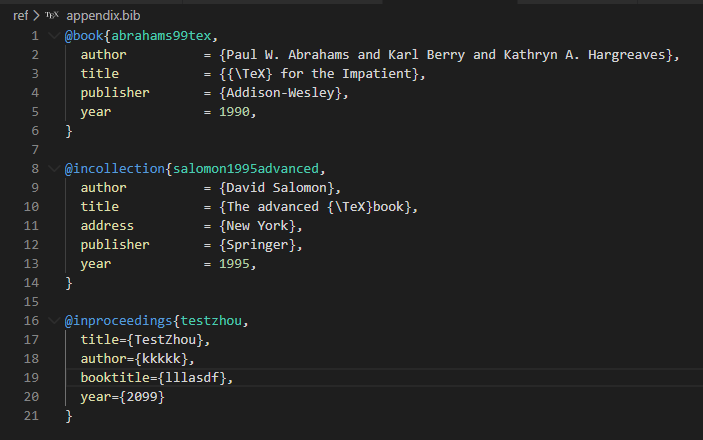Image resolution: width=703 pixels, height=440 pixels.
Task: Click the 'year' field name on line 13
Action: (x=95, y=264)
